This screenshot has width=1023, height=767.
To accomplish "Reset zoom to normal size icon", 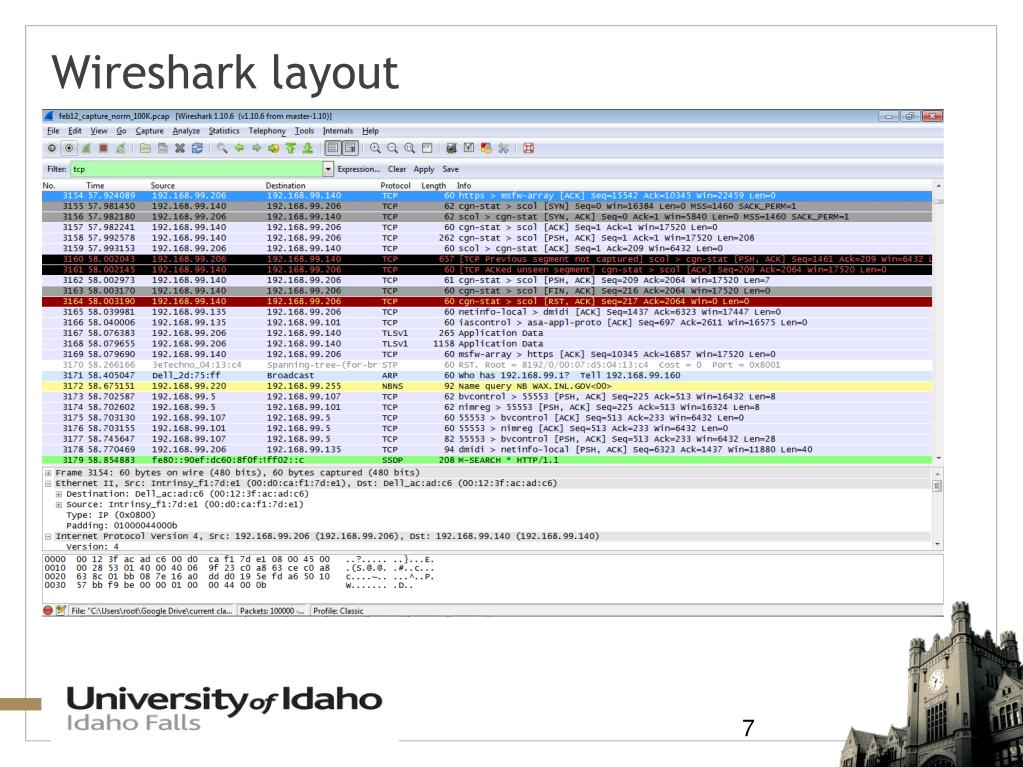I will pos(409,148).
